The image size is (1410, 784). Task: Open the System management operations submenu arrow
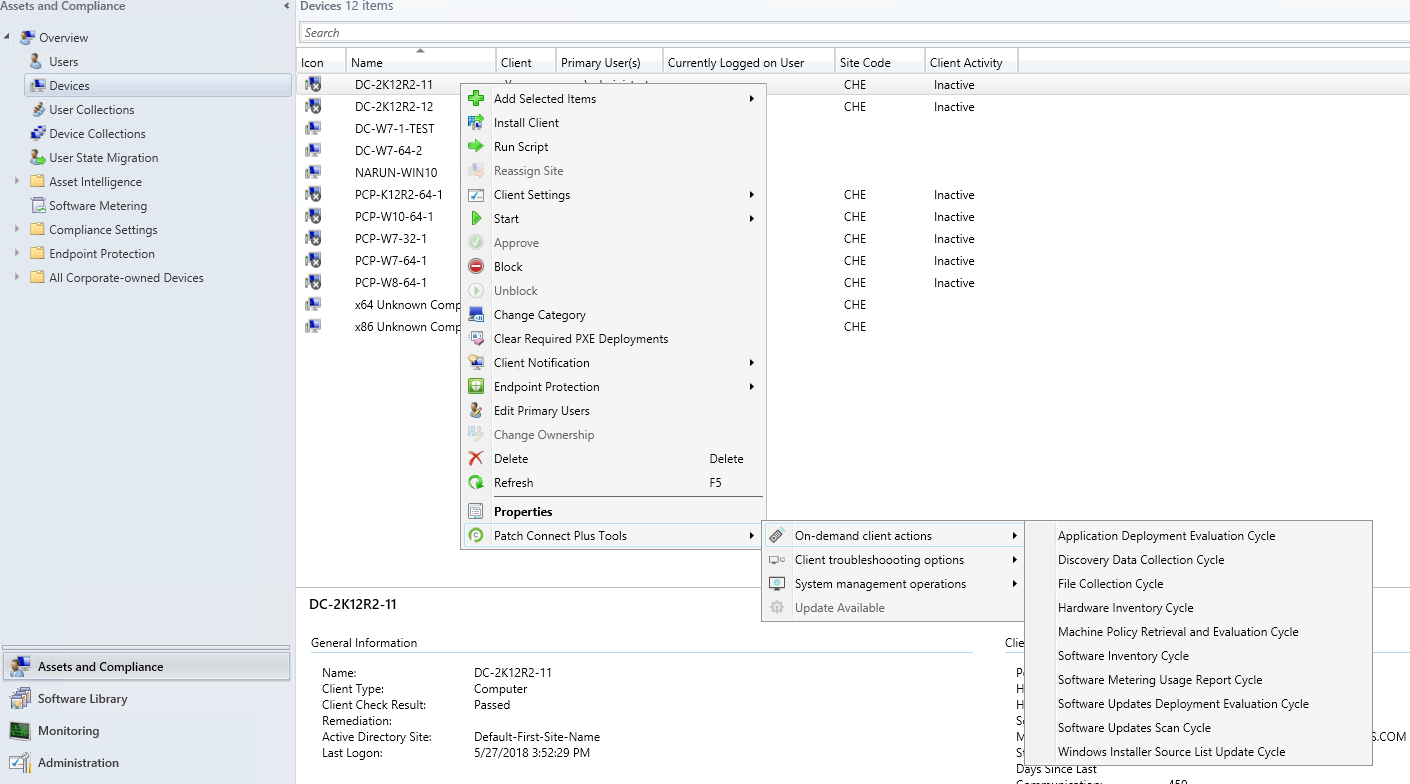pyautogui.click(x=1015, y=584)
